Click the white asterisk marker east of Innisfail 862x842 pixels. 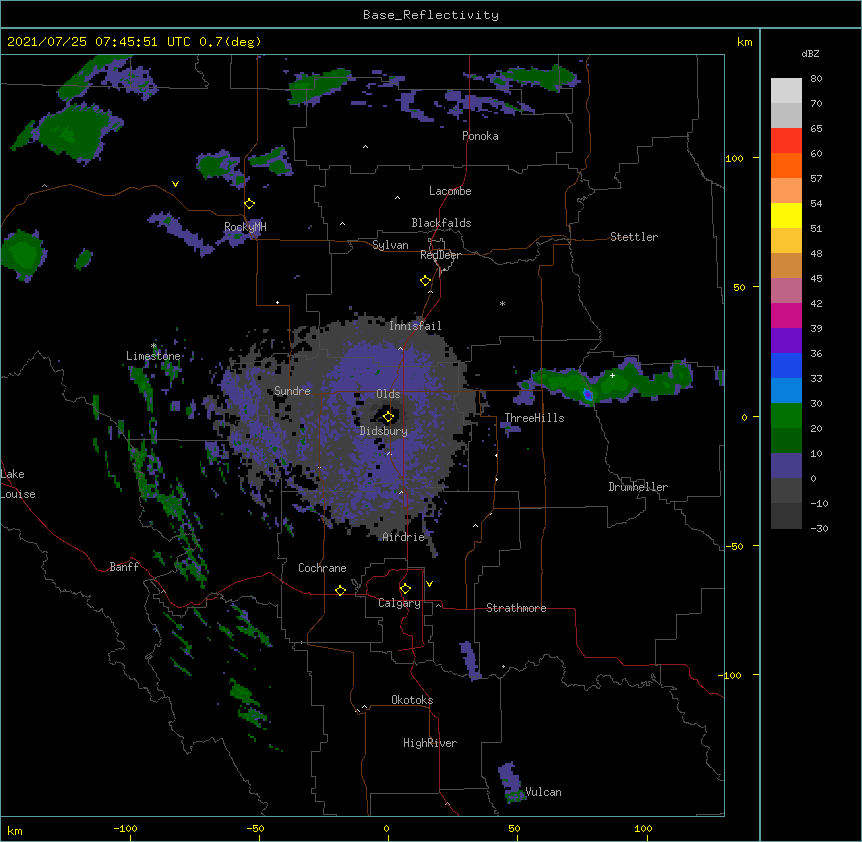(502, 303)
